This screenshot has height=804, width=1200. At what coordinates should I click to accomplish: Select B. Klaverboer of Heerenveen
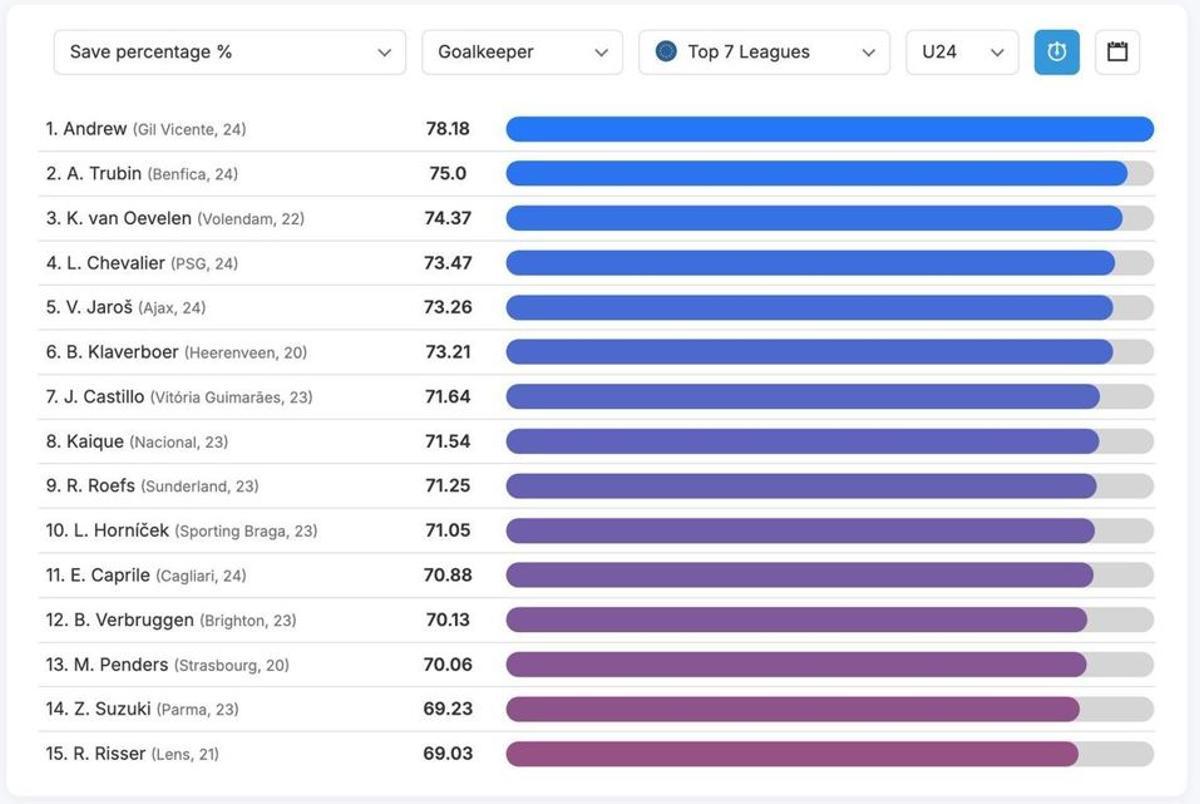(177, 352)
